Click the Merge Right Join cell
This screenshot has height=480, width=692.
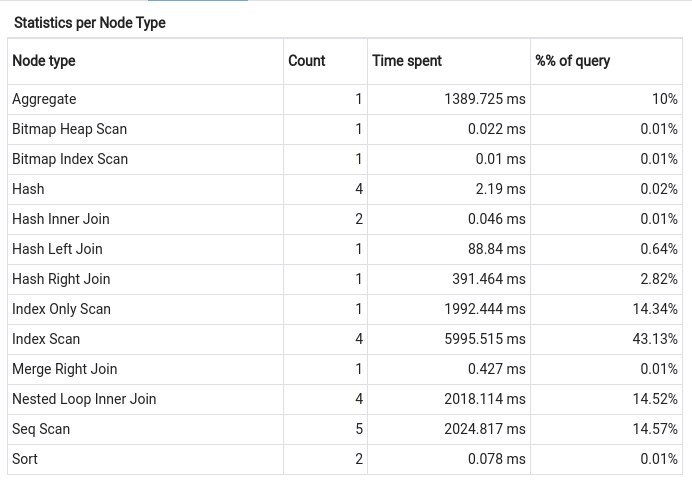[x=64, y=369]
